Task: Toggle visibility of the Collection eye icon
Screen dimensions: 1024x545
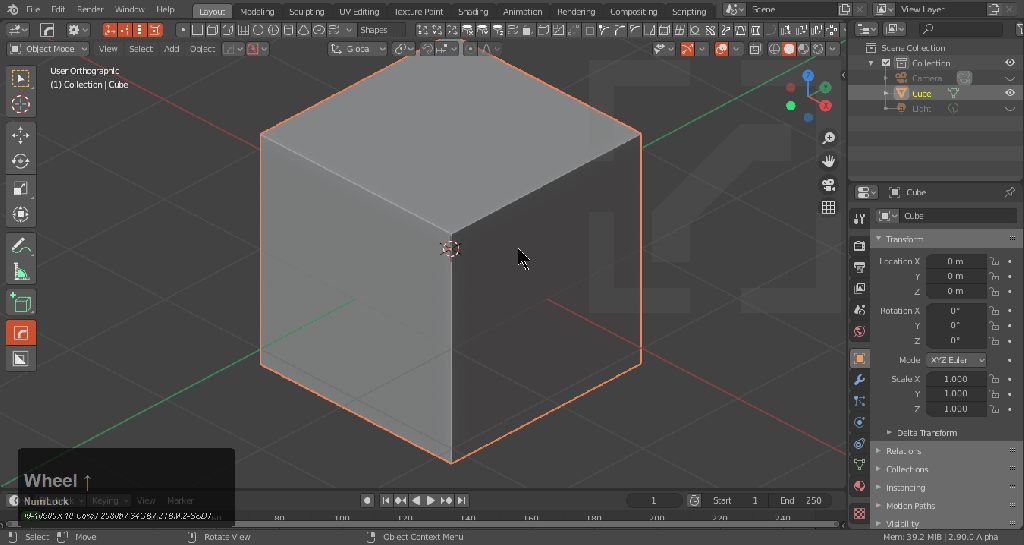Action: click(1010, 63)
